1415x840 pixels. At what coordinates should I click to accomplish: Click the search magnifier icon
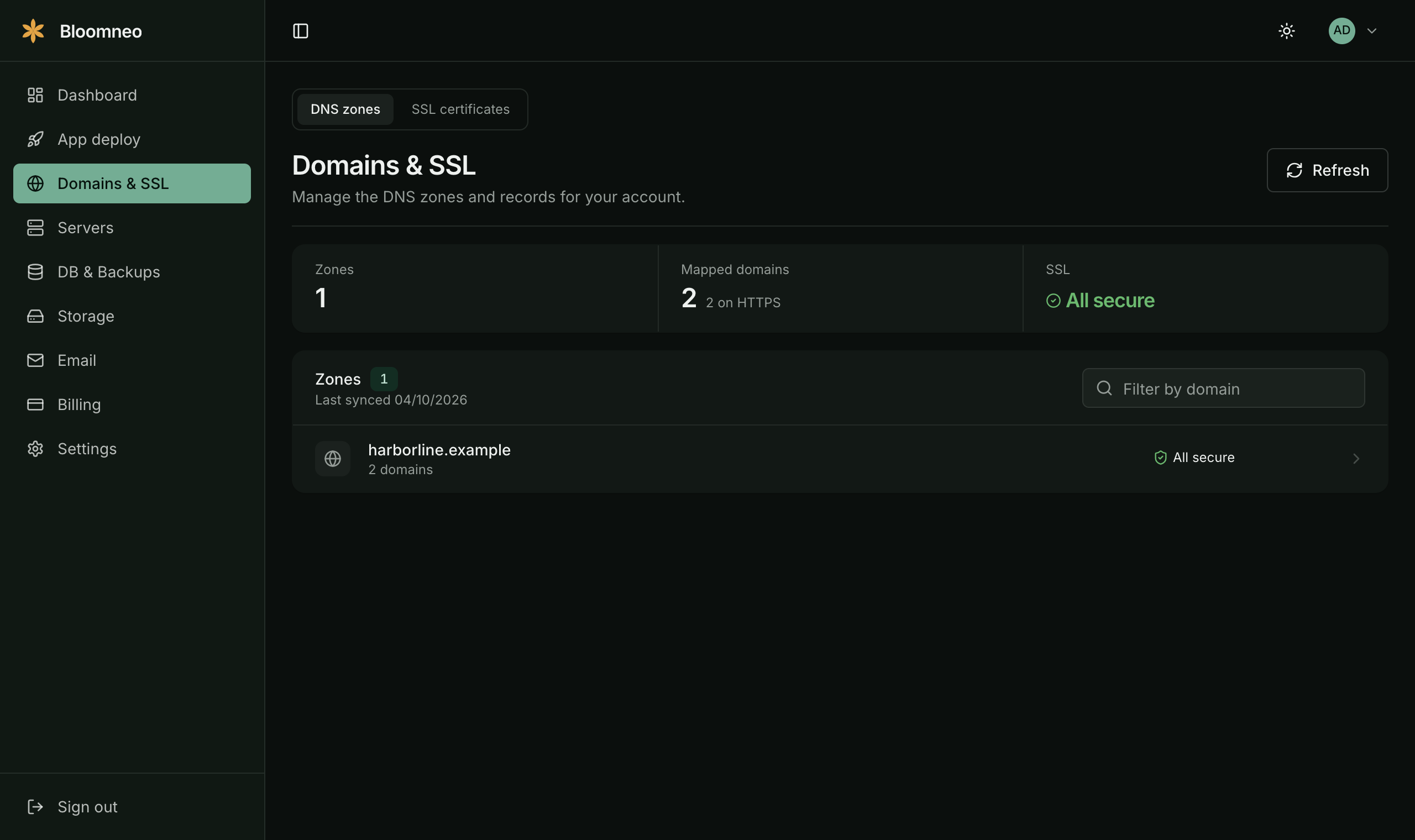[1104, 389]
